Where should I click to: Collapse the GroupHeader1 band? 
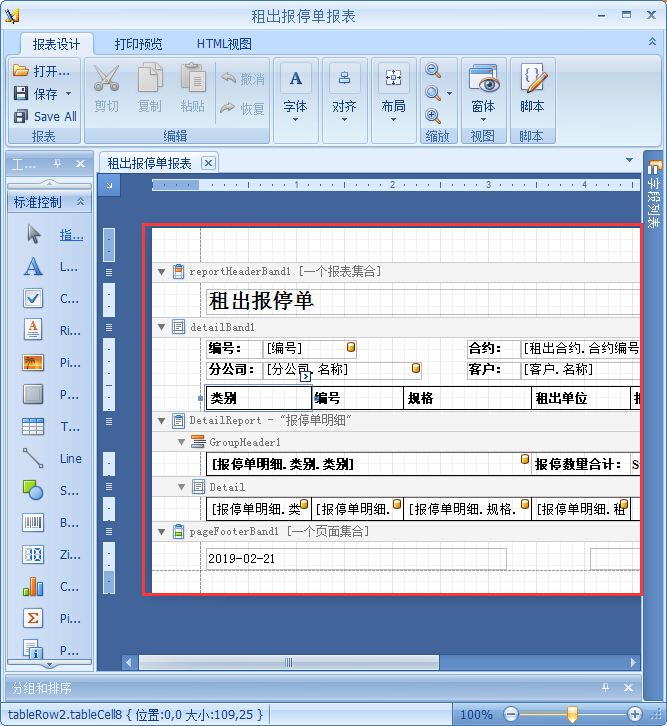coord(181,441)
